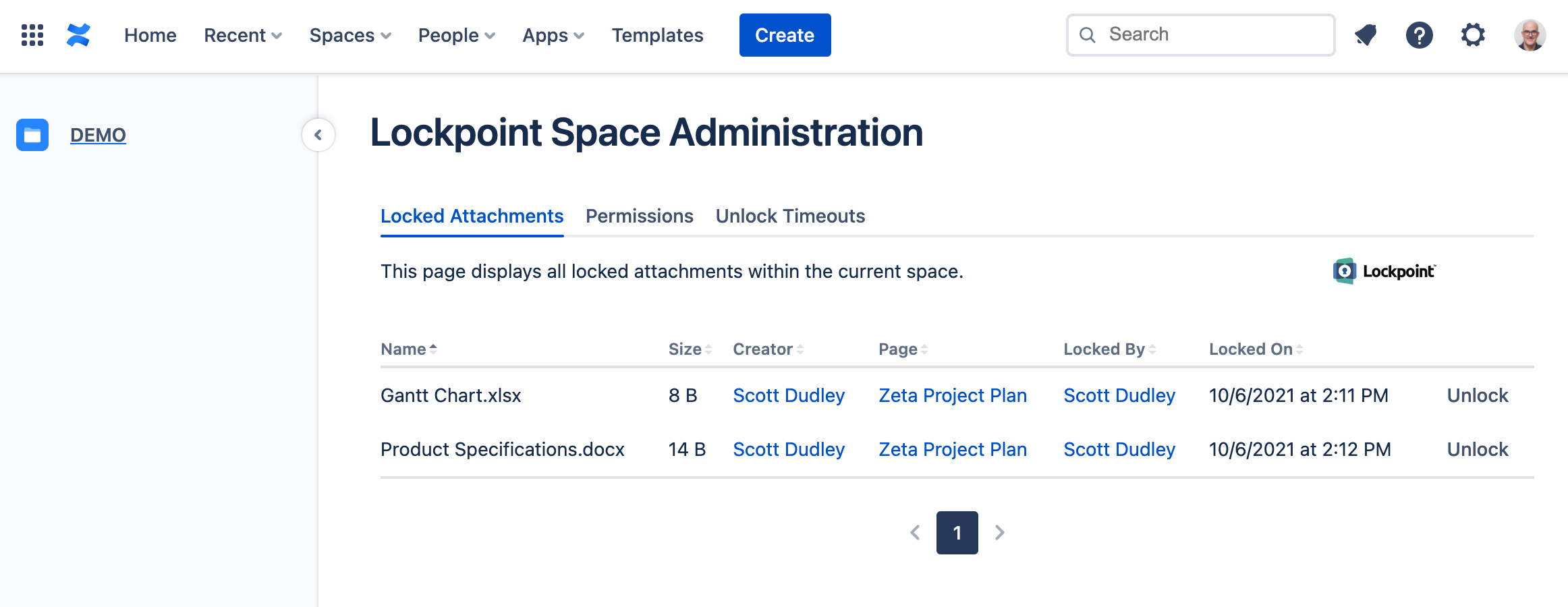
Task: Click the 8 B size value
Action: pyautogui.click(x=683, y=395)
